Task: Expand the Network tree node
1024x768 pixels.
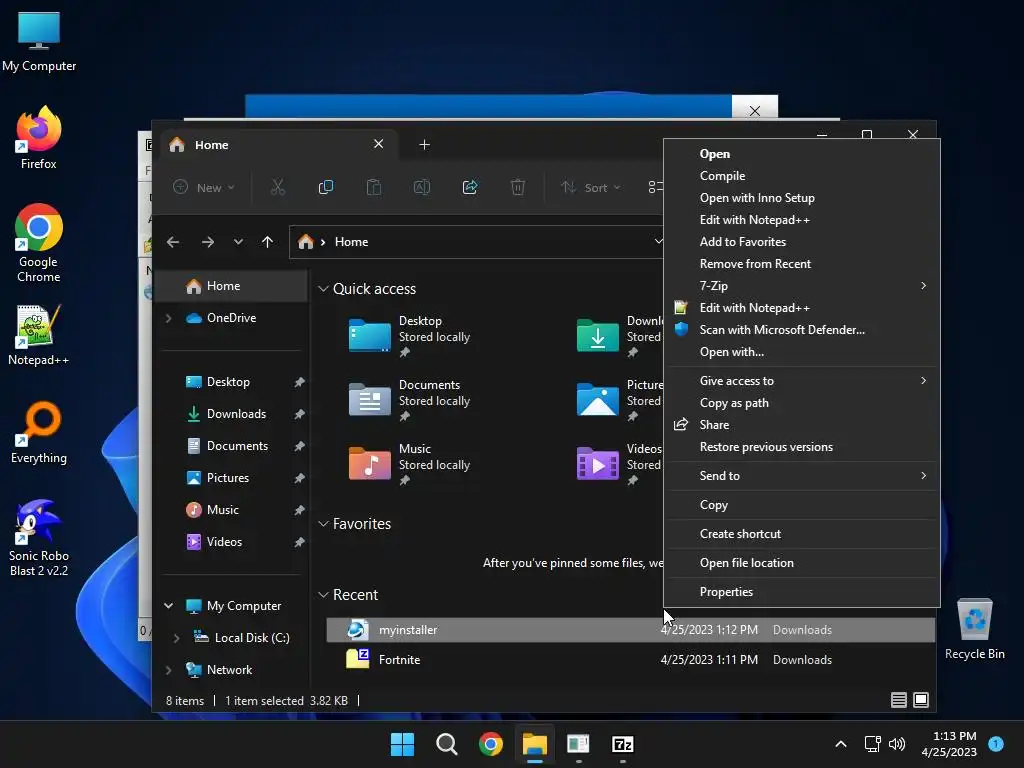Action: 168,670
